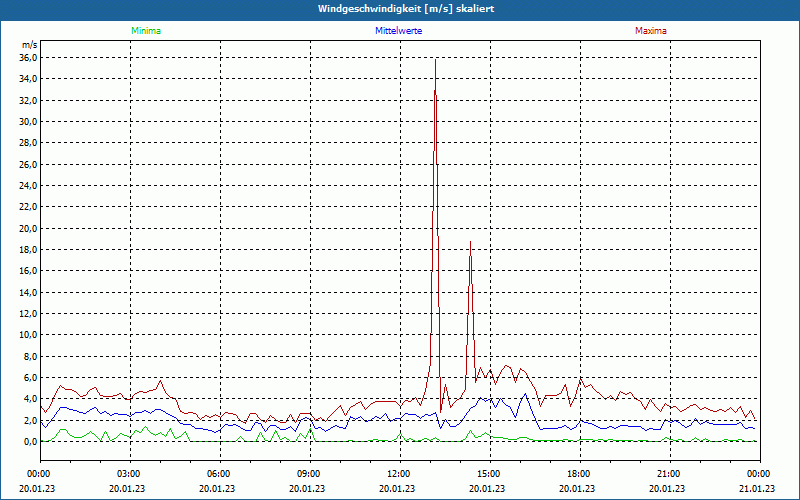
Task: Click the 32,0 y-axis value
Action: click(x=28, y=100)
